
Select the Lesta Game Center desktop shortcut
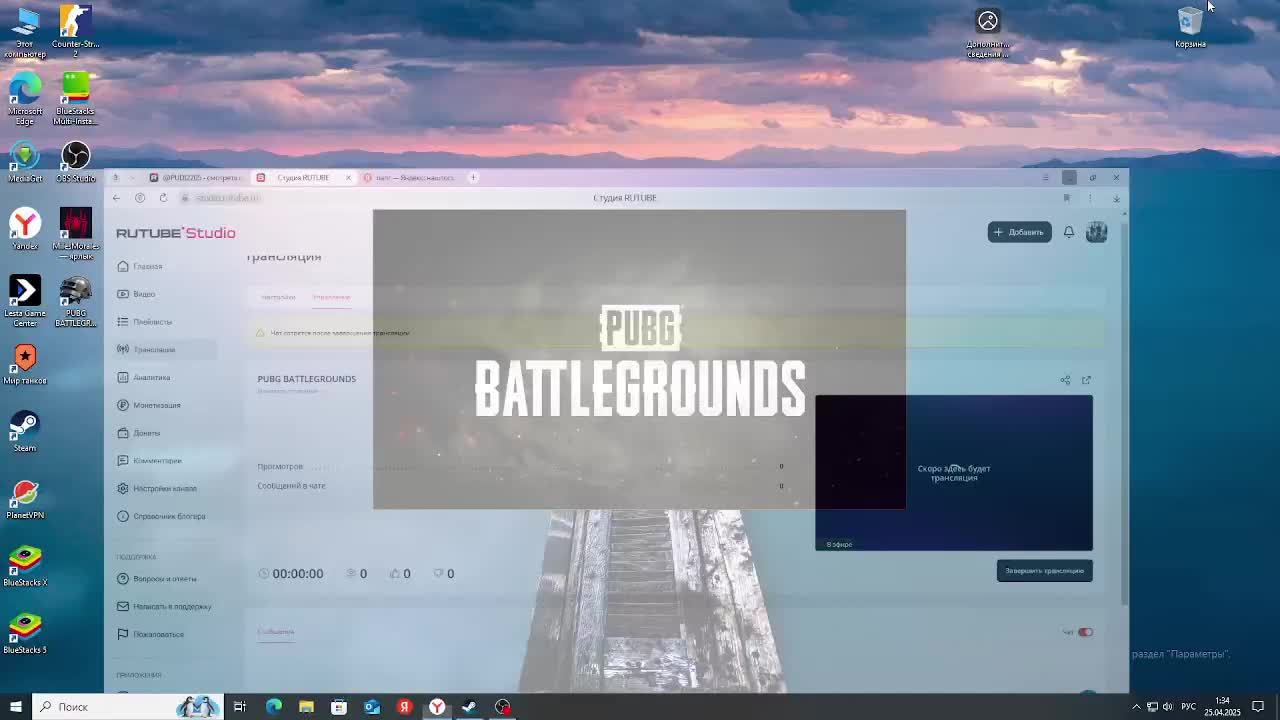tap(25, 300)
